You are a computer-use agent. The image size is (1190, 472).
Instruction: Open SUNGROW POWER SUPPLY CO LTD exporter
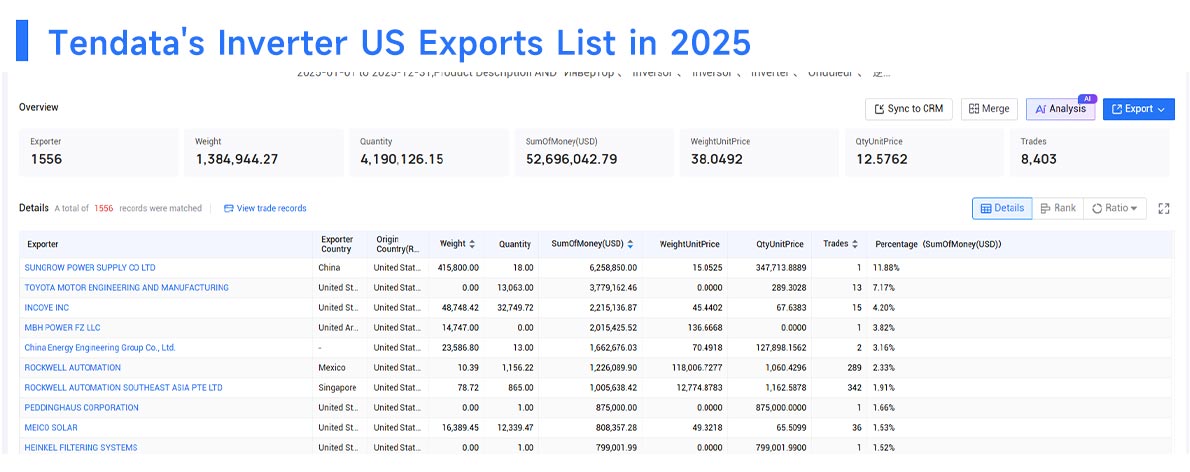coord(90,268)
